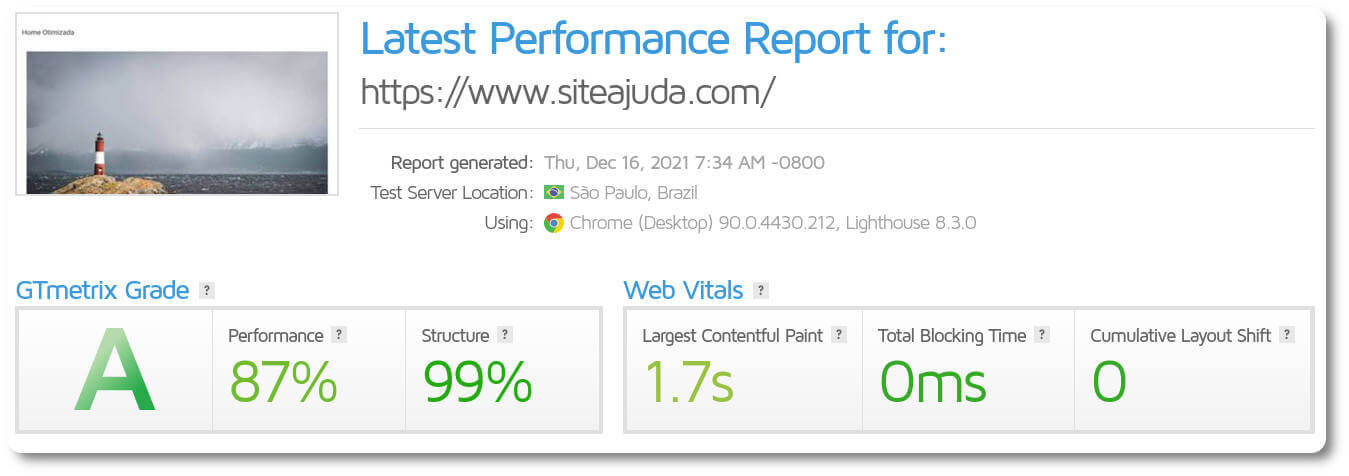Open the https://www.siteajuda.com/ link
This screenshot has height=476, width=1349.
tap(568, 91)
